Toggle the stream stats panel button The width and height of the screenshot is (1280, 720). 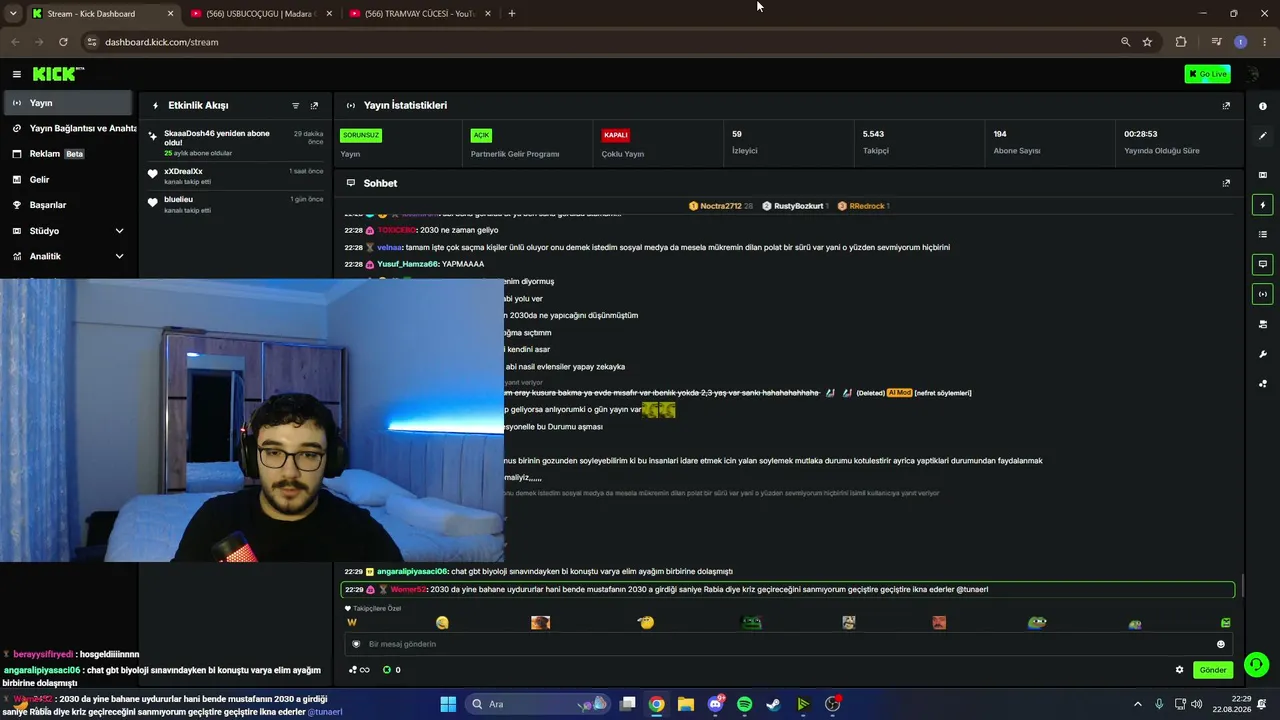coord(1262,294)
